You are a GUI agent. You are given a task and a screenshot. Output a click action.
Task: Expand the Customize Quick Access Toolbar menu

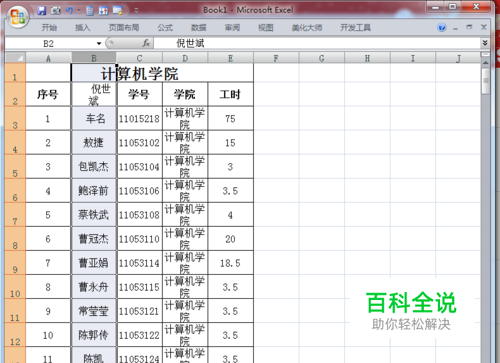point(136,11)
